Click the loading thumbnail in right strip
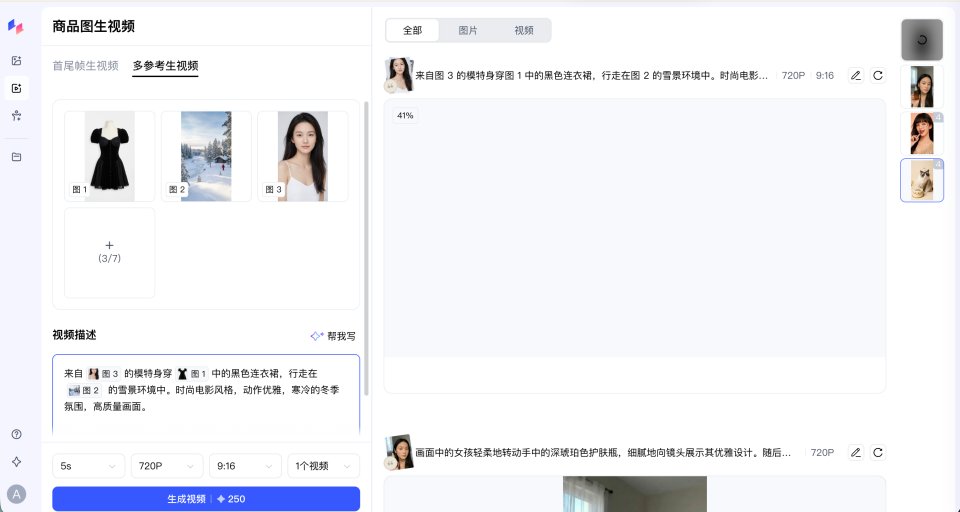Image resolution: width=960 pixels, height=512 pixels. click(x=921, y=40)
